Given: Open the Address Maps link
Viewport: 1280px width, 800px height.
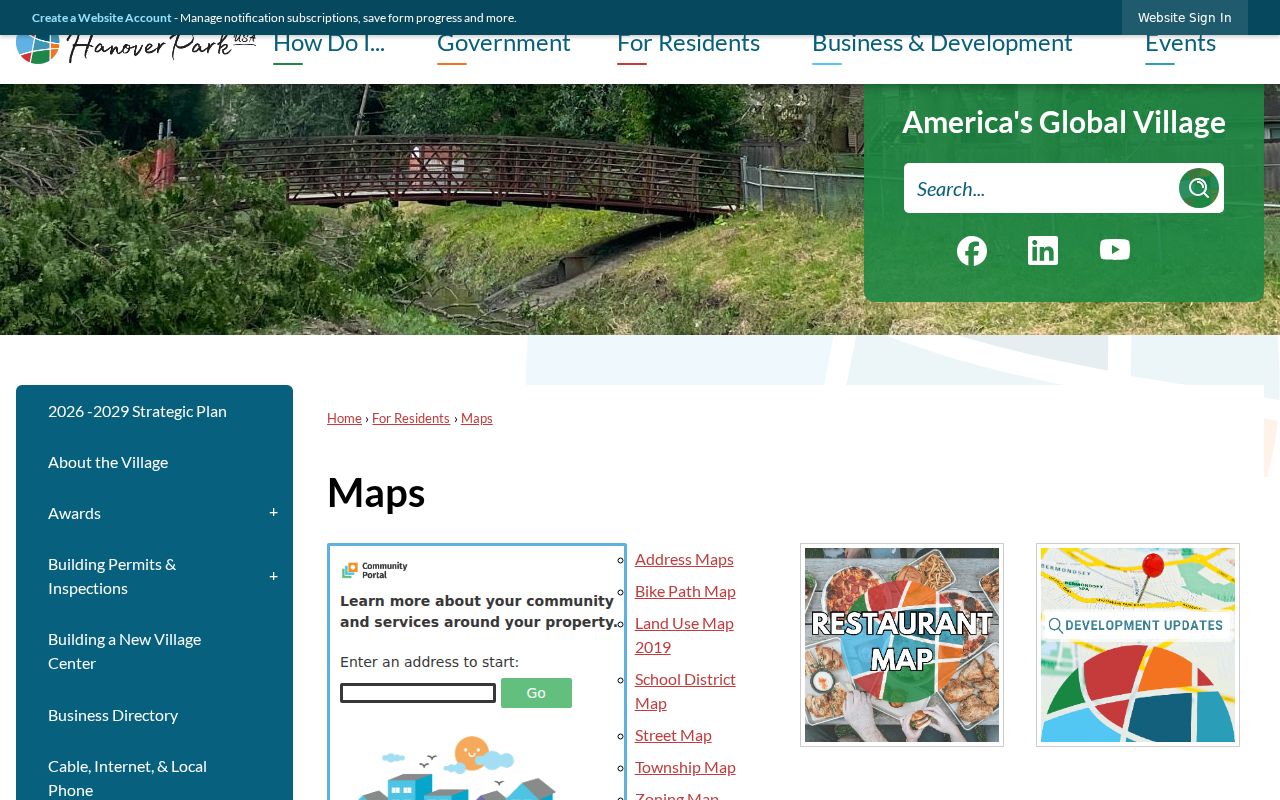Looking at the screenshot, I should (x=684, y=559).
